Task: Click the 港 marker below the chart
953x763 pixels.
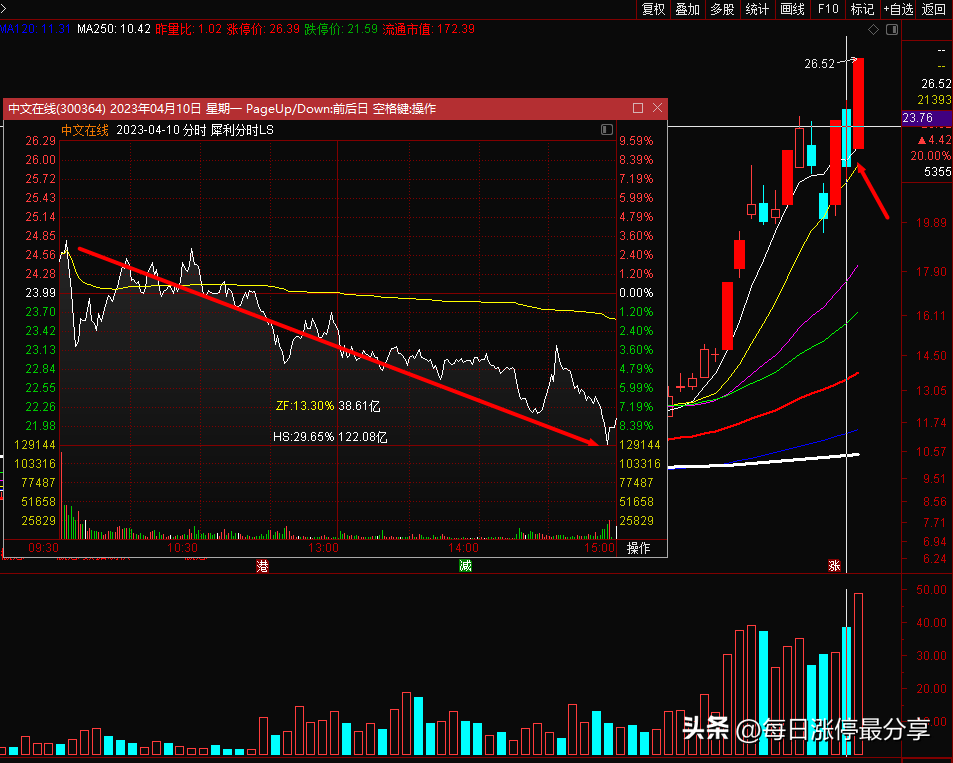Action: [262, 567]
